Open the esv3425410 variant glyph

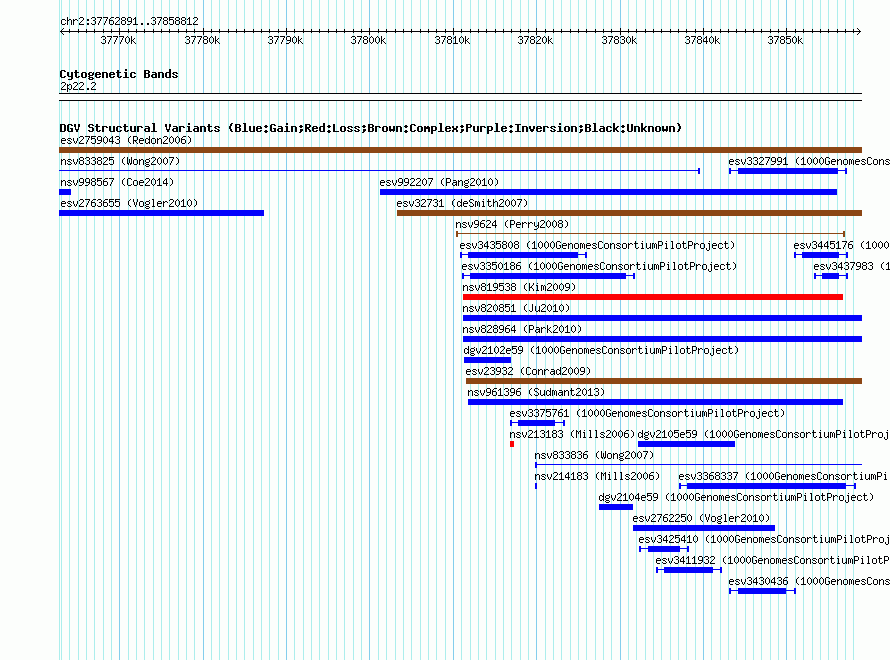click(x=664, y=549)
